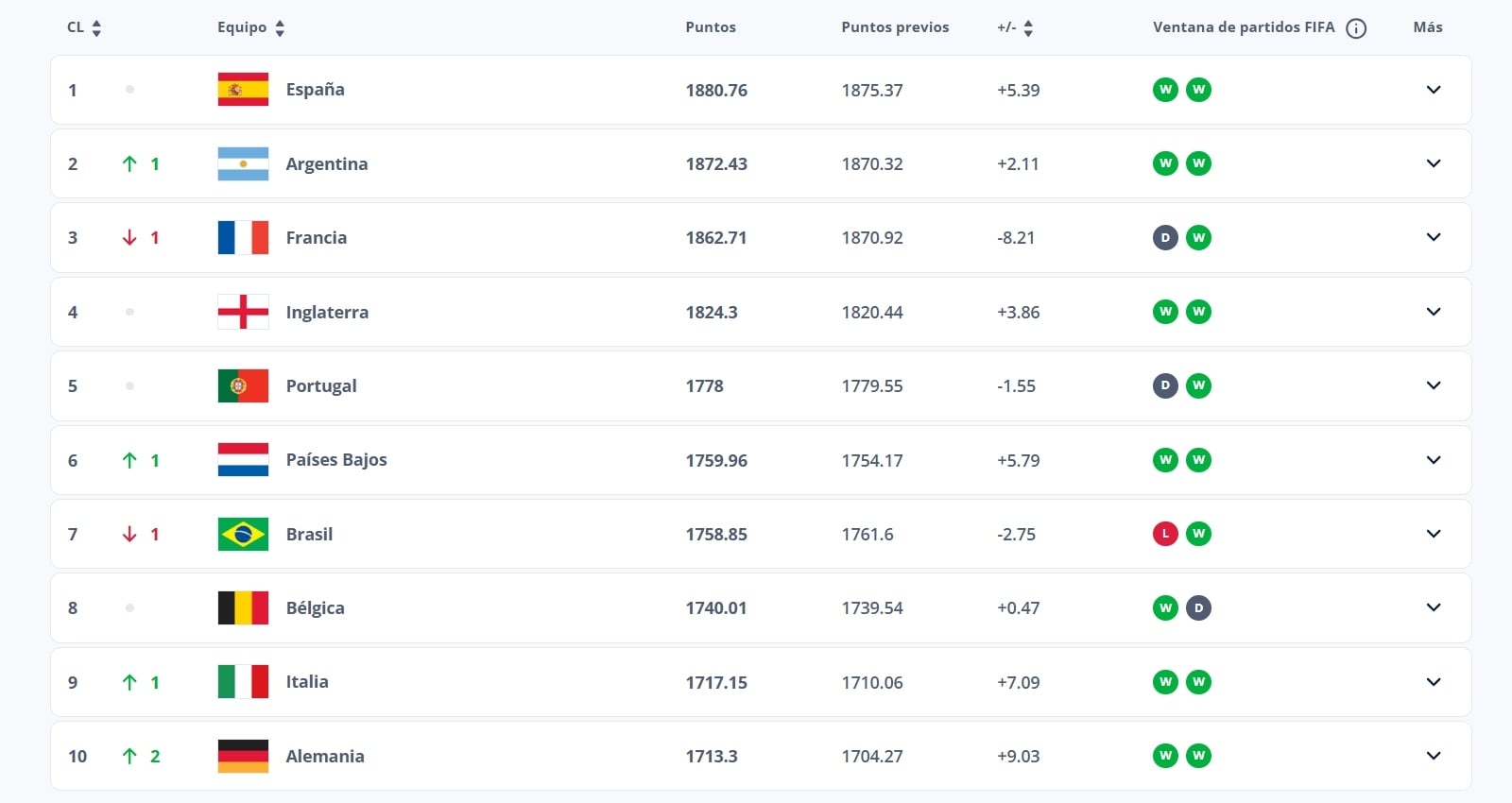Click the England flag icon
Screen dimensions: 1512x803
(x=243, y=312)
